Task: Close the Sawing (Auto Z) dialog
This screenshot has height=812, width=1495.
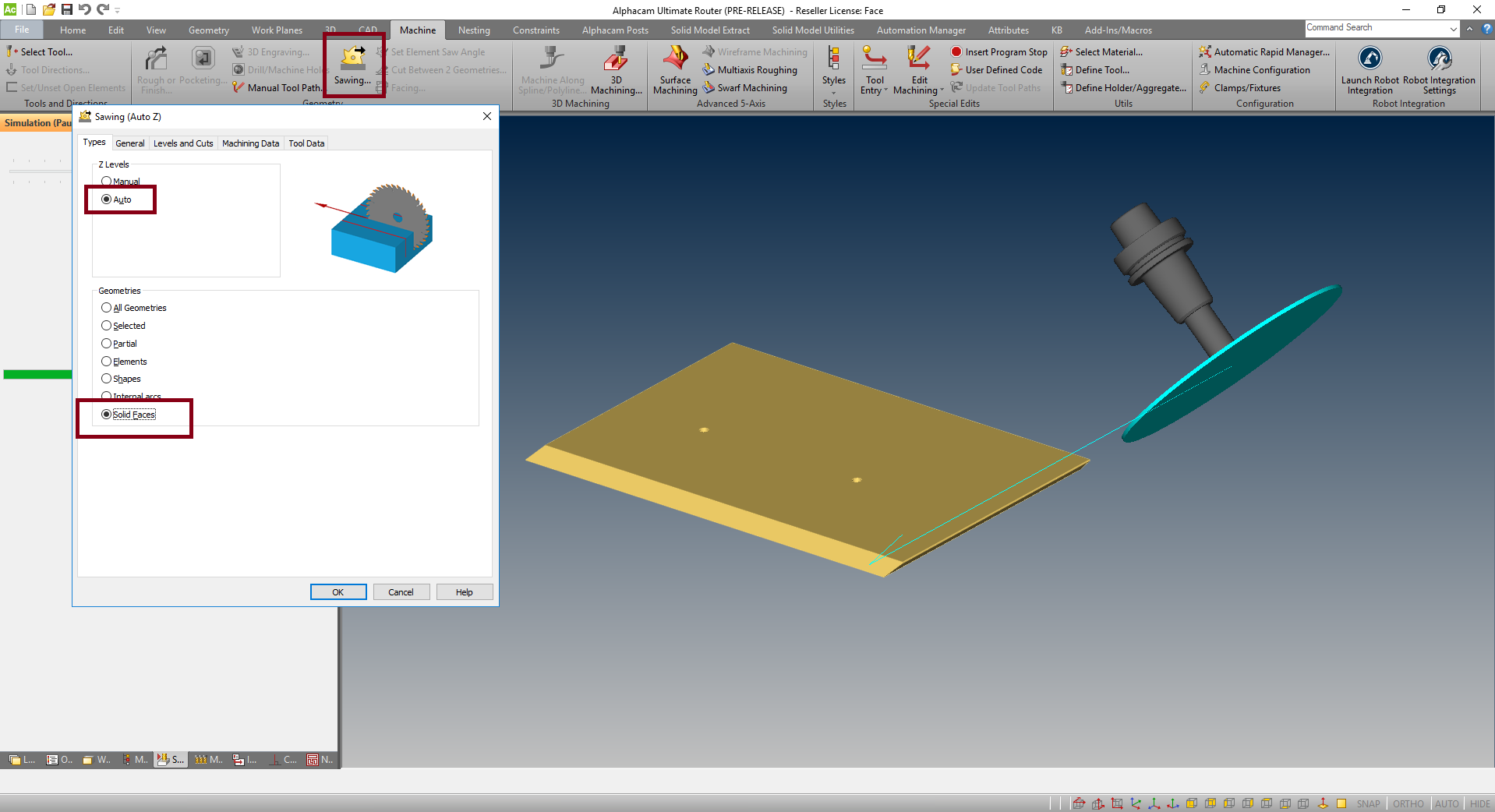Action: 487,116
